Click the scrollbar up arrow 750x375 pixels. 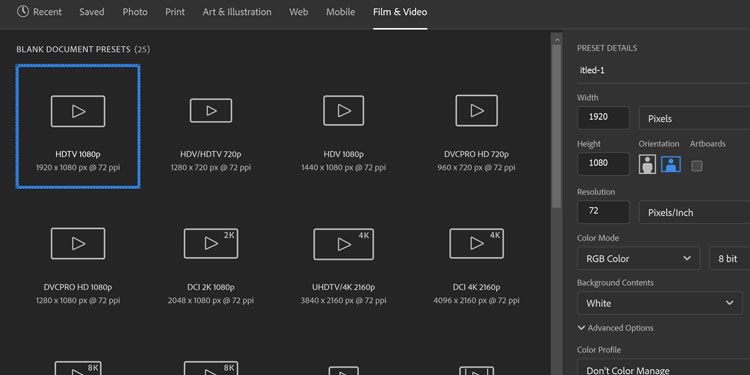point(556,40)
